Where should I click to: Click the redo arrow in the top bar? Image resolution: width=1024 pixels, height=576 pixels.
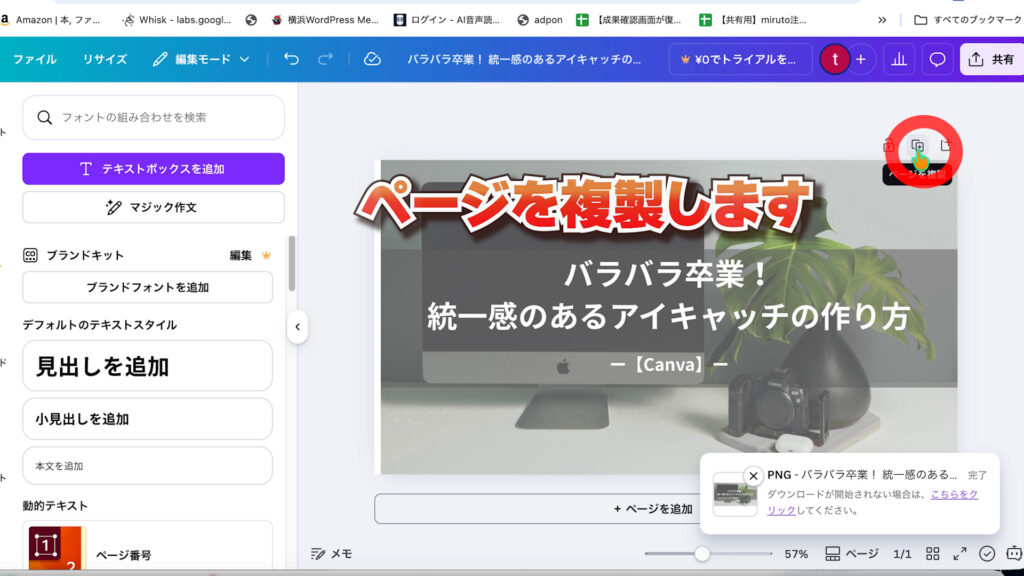(324, 59)
